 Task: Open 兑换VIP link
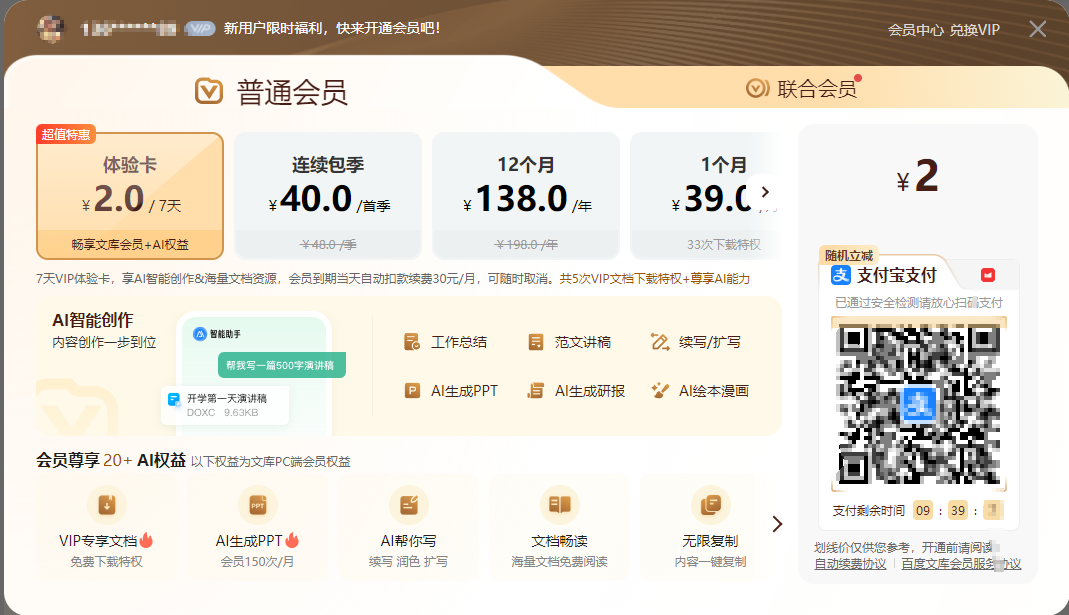tap(975, 30)
